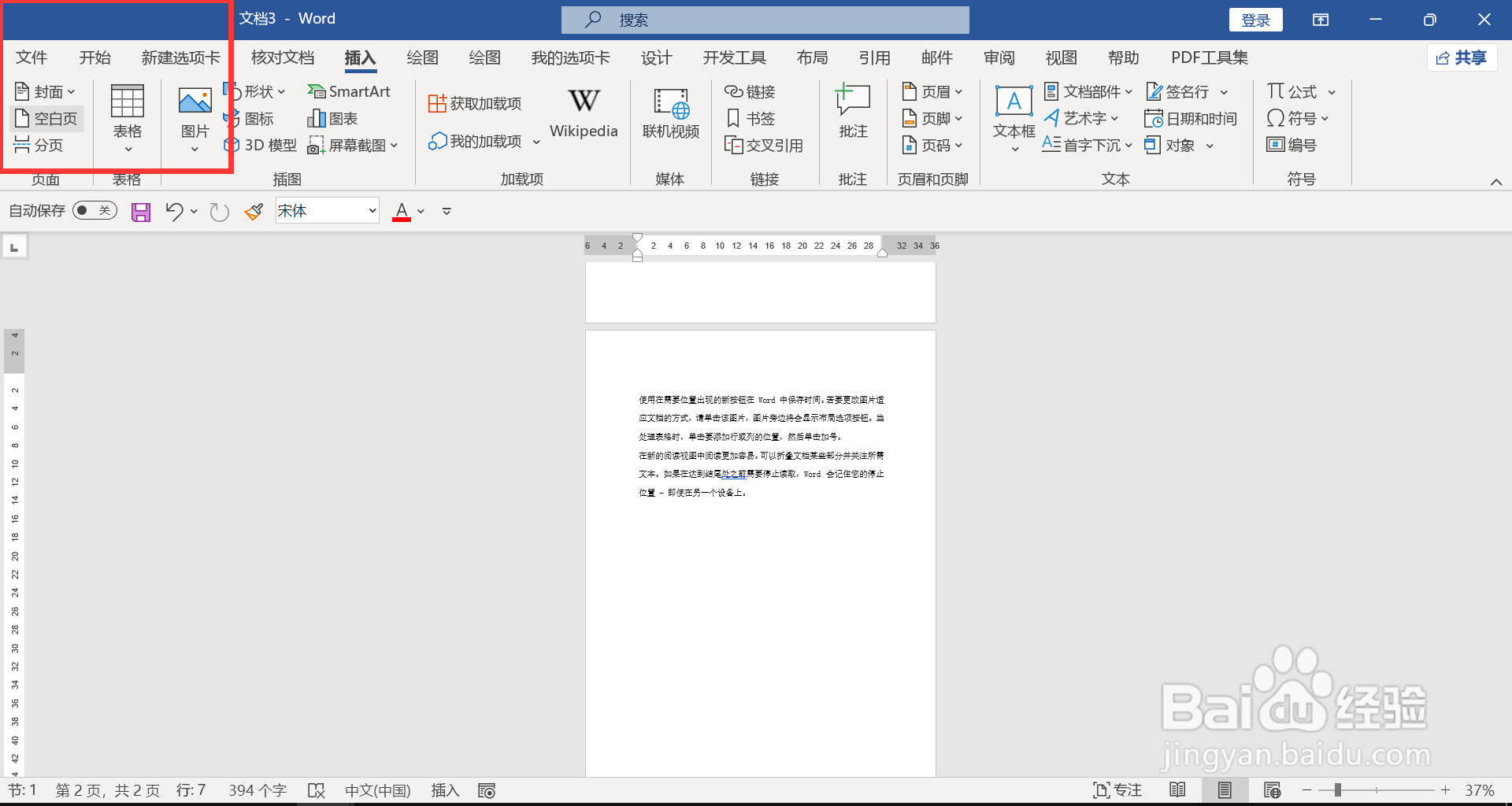
Task: Click in the search (搜索) box
Action: (x=765, y=20)
